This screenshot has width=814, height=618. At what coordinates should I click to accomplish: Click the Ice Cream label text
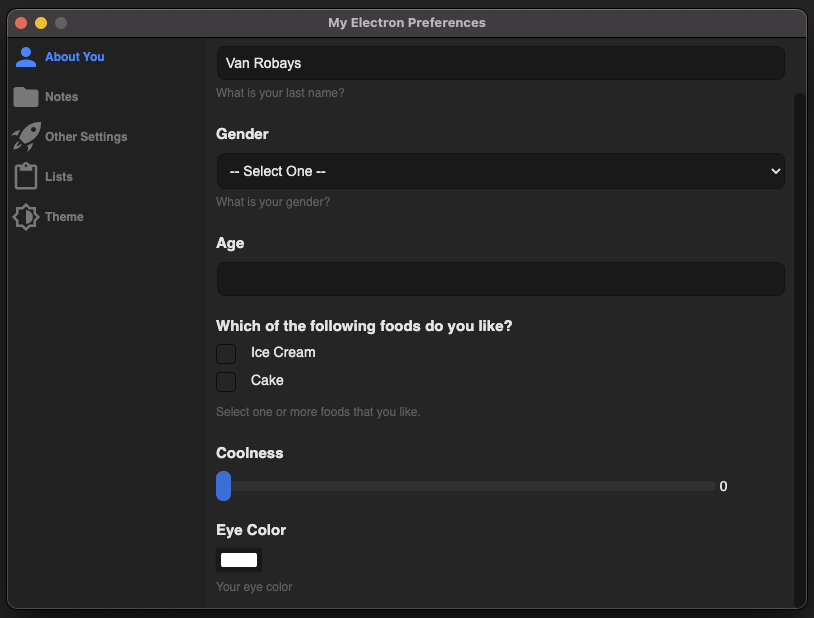283,352
